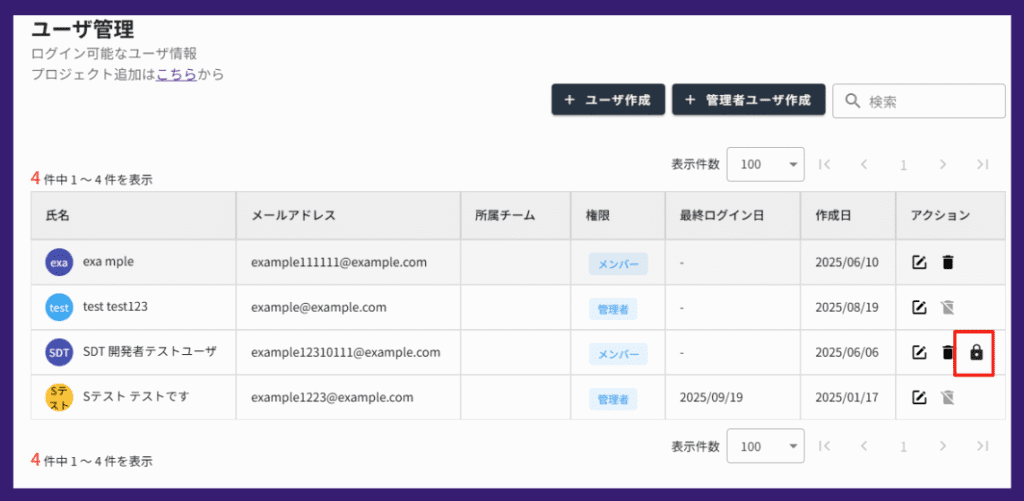Viewport: 1024px width, 501px height.
Task: Follow the こちら project link
Action: [x=176, y=74]
